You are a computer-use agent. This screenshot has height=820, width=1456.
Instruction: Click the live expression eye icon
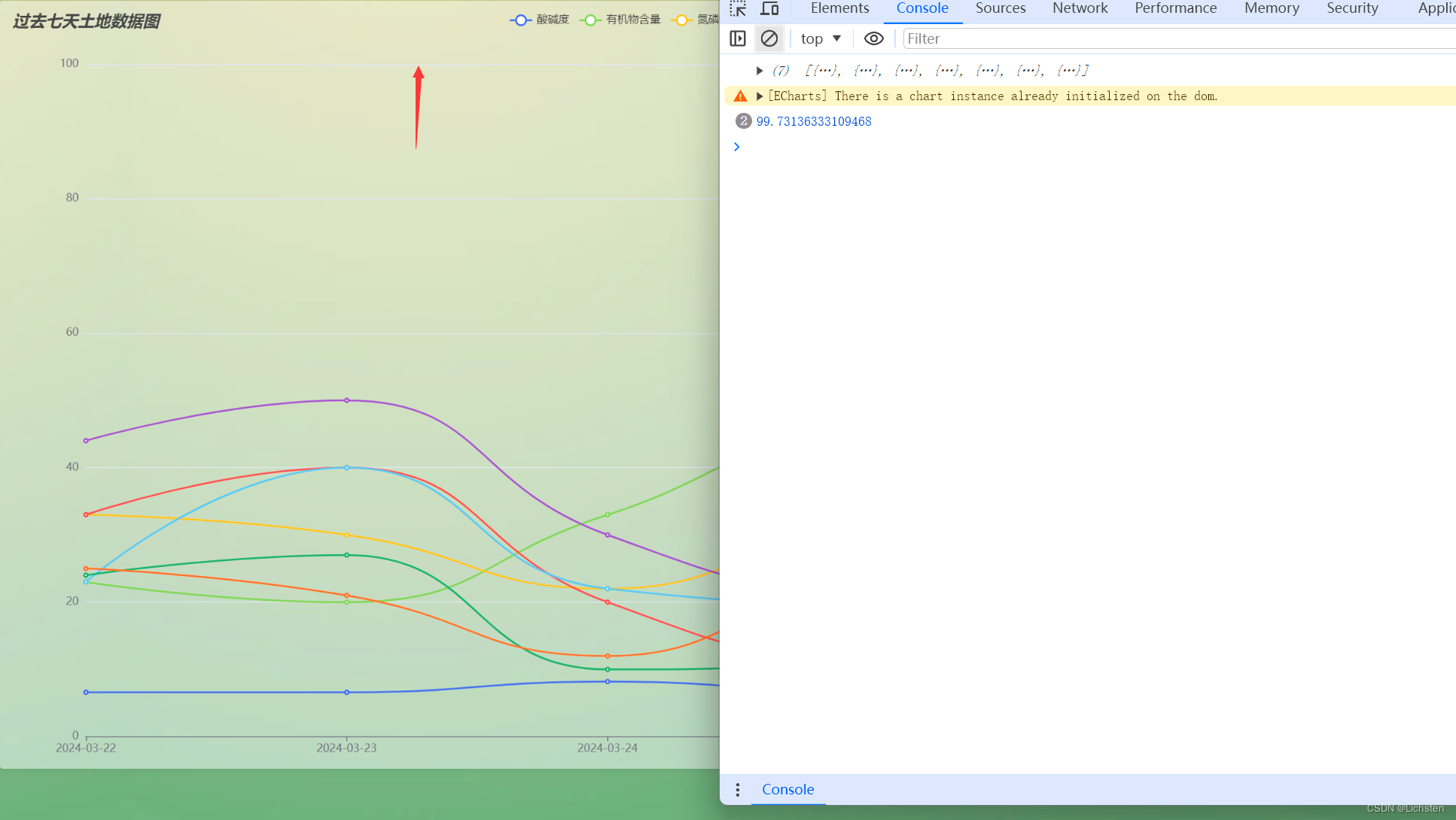(873, 38)
